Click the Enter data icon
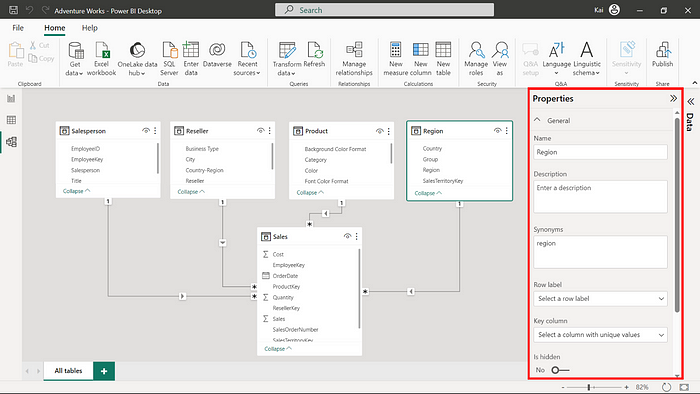The width and height of the screenshot is (700, 394). point(191,50)
